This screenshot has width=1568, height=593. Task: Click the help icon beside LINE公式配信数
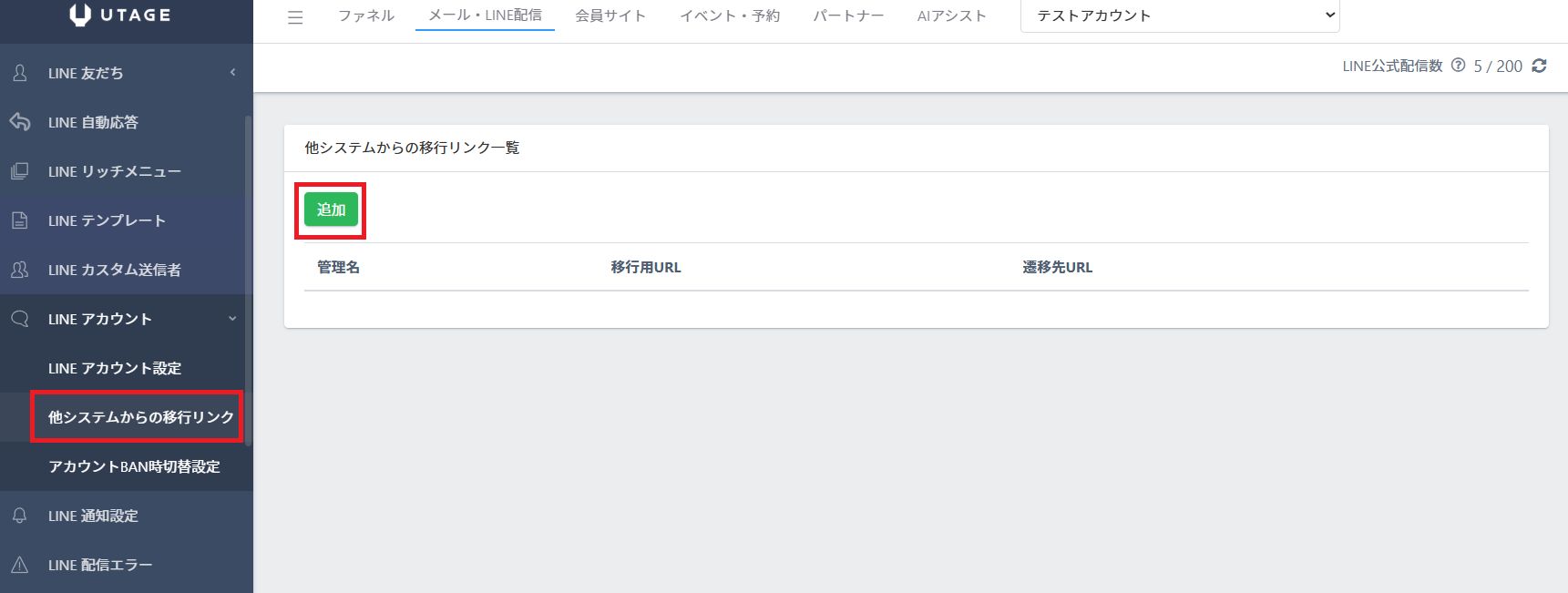point(1458,66)
